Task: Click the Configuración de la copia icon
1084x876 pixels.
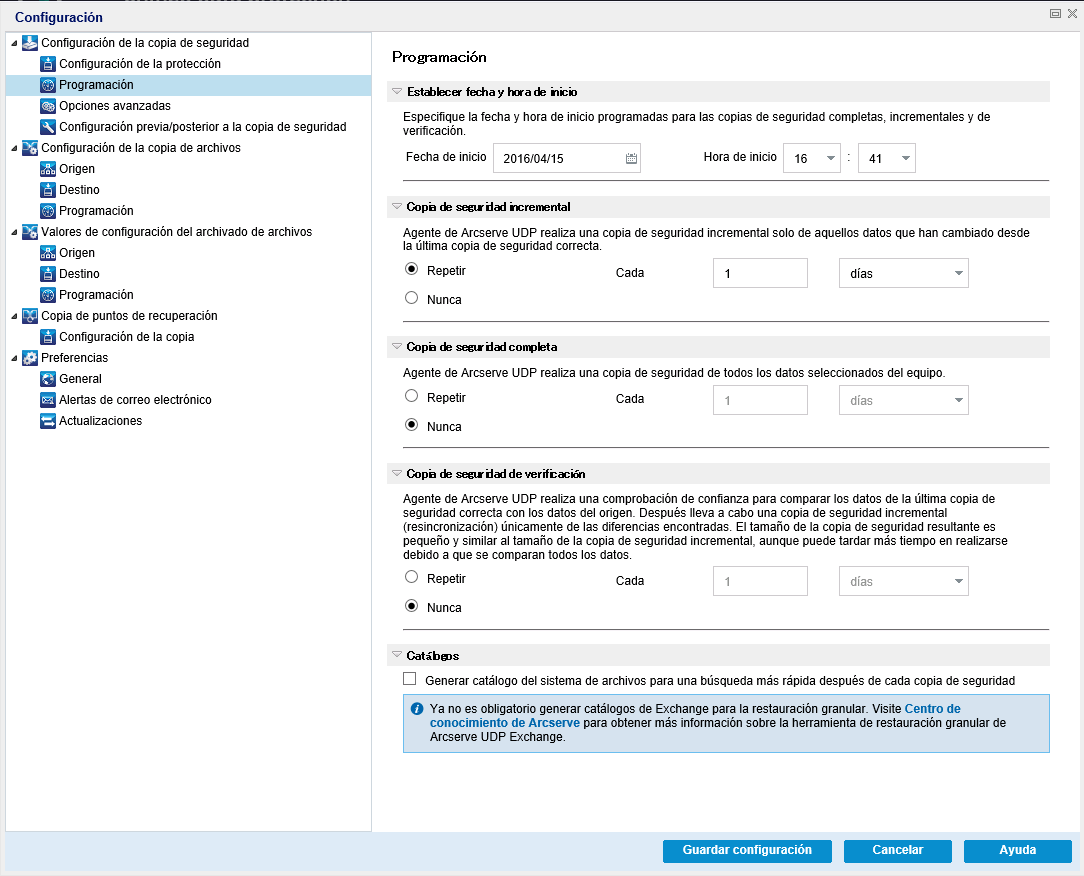Action: tap(48, 337)
